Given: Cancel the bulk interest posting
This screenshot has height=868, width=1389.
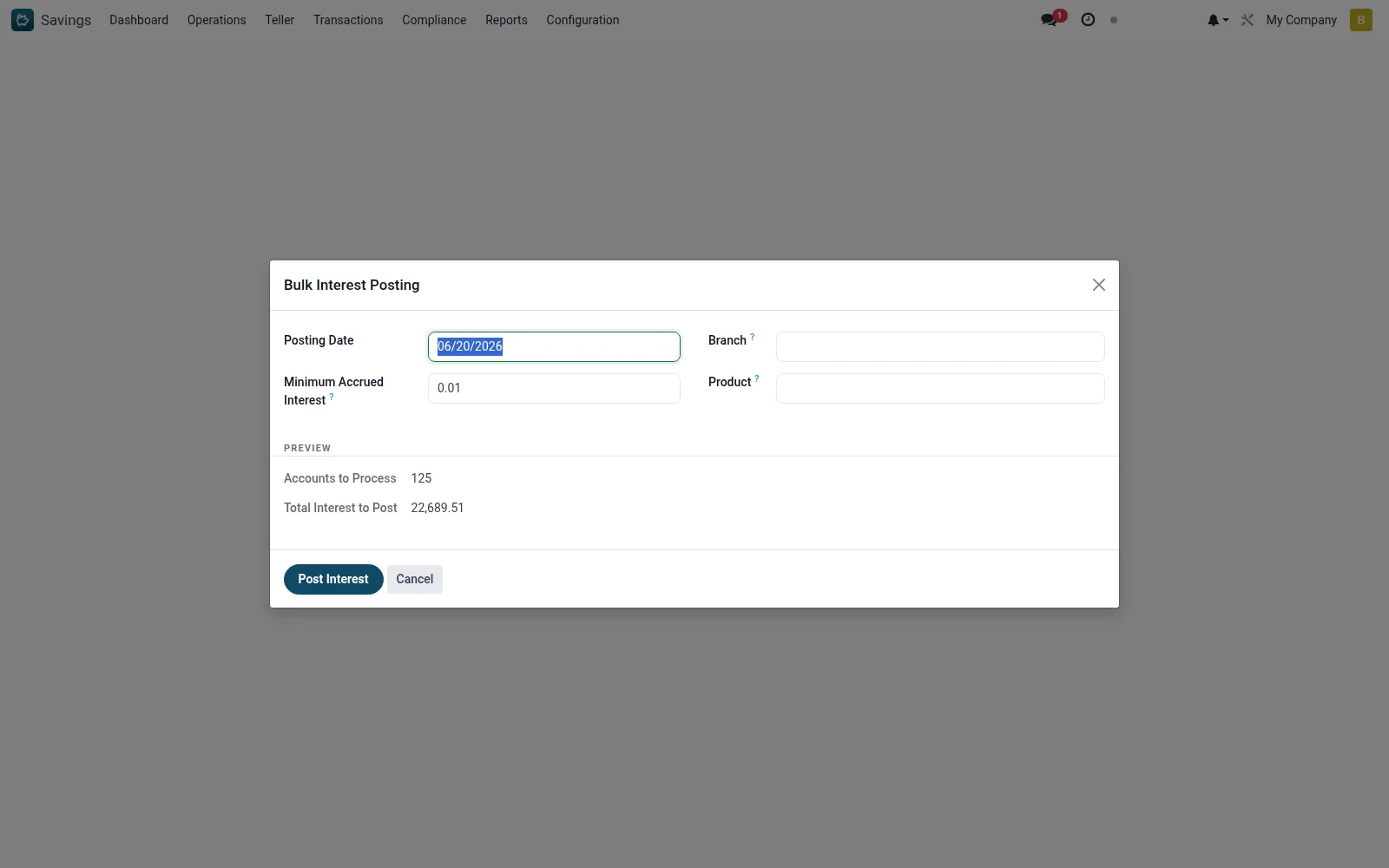Looking at the screenshot, I should 415,579.
